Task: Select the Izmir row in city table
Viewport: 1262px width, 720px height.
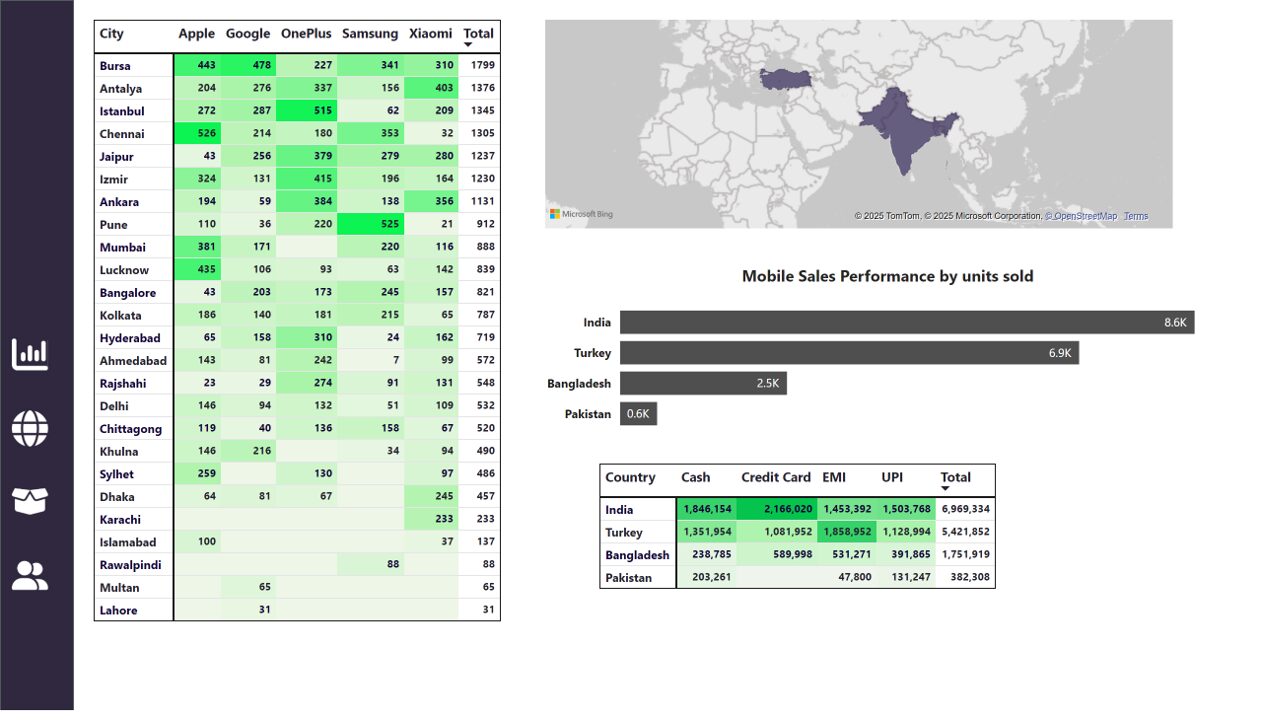Action: tap(297, 179)
